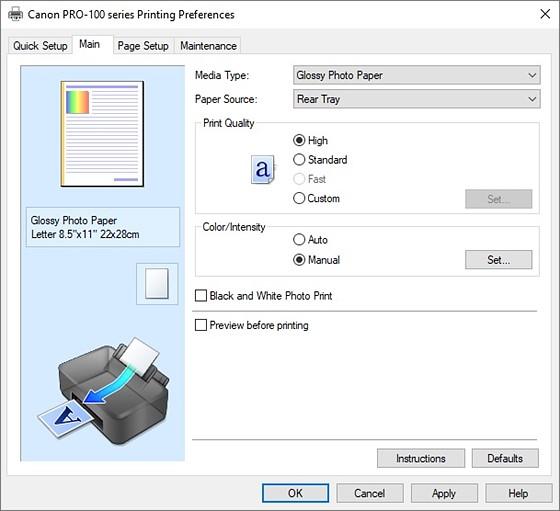Click the document page preview thumbnail
The image size is (560, 511).
(102, 134)
